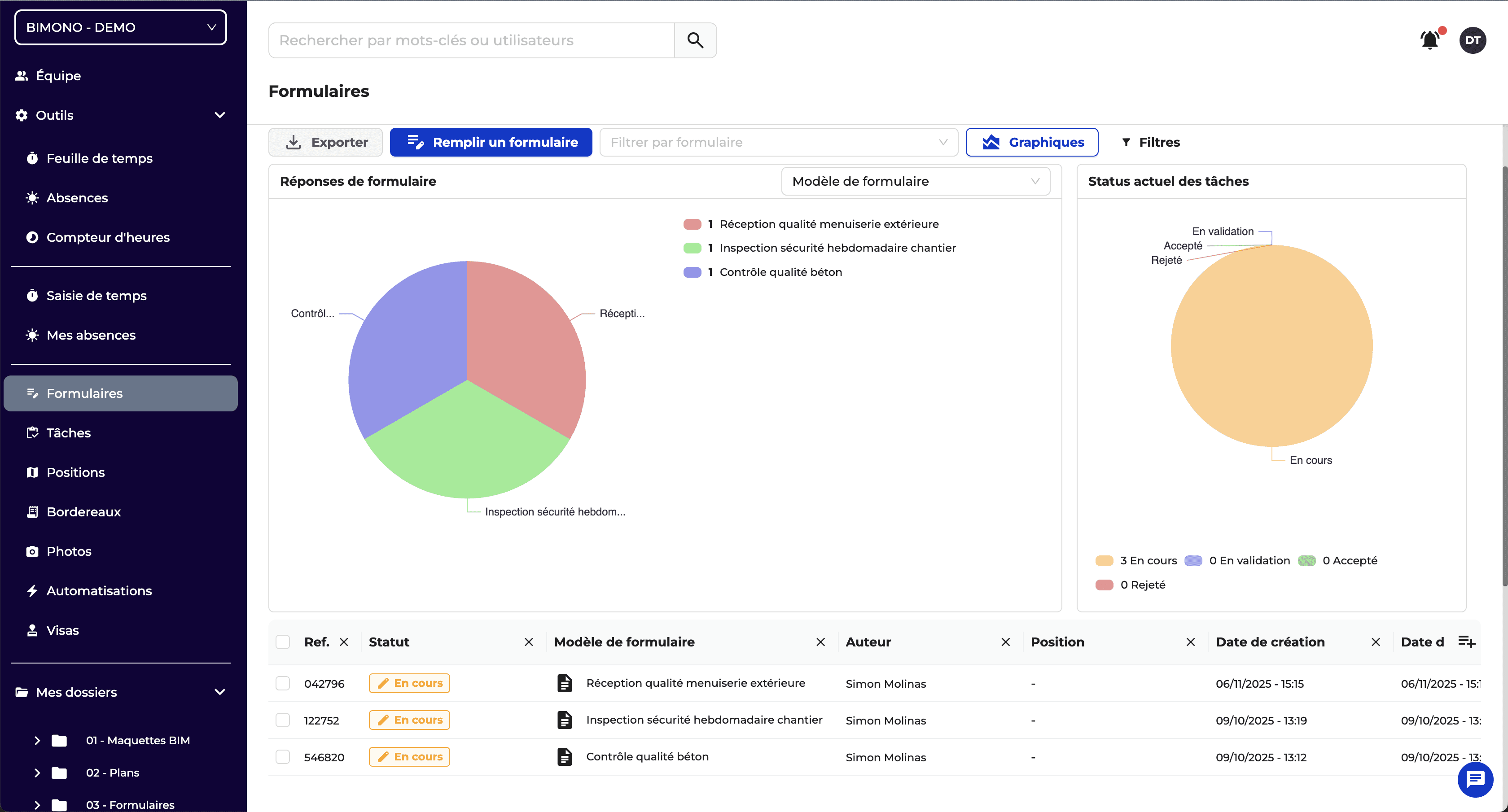
Task: Check the box for row 042796
Action: 283,683
